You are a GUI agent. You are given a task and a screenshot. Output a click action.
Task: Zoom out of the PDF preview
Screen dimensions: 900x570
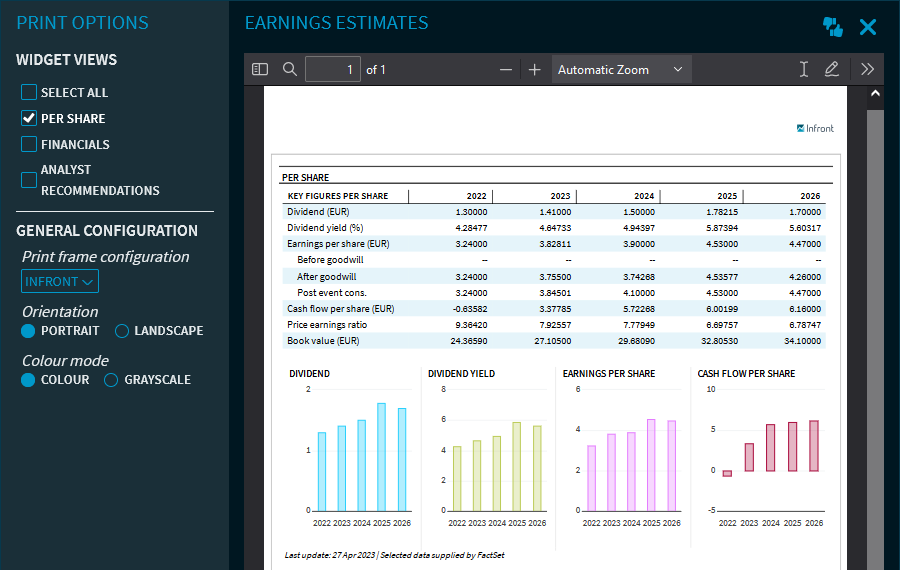coord(506,70)
